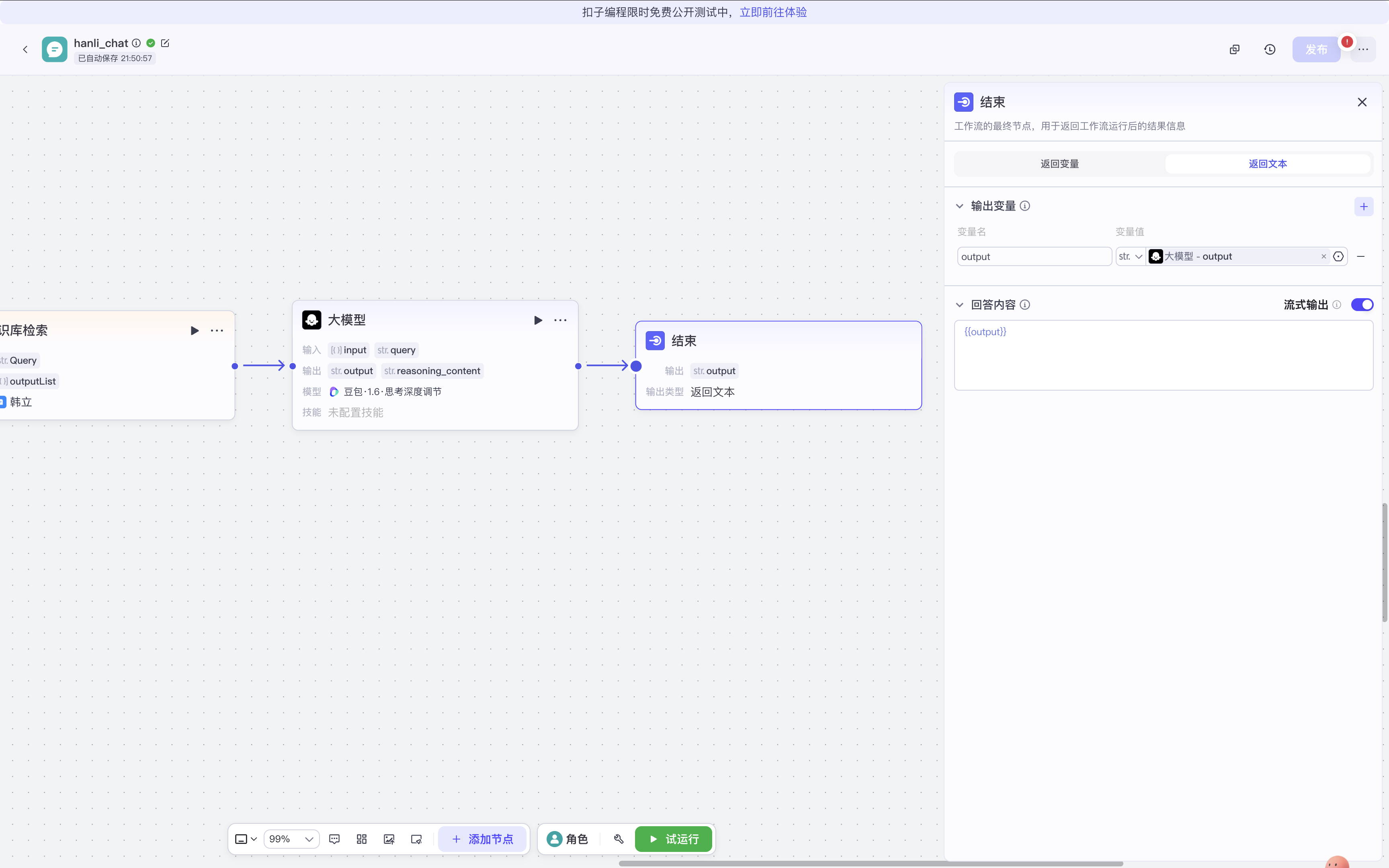This screenshot has width=1389, height=868.
Task: Collapse the 回答内容 section
Action: (960, 305)
